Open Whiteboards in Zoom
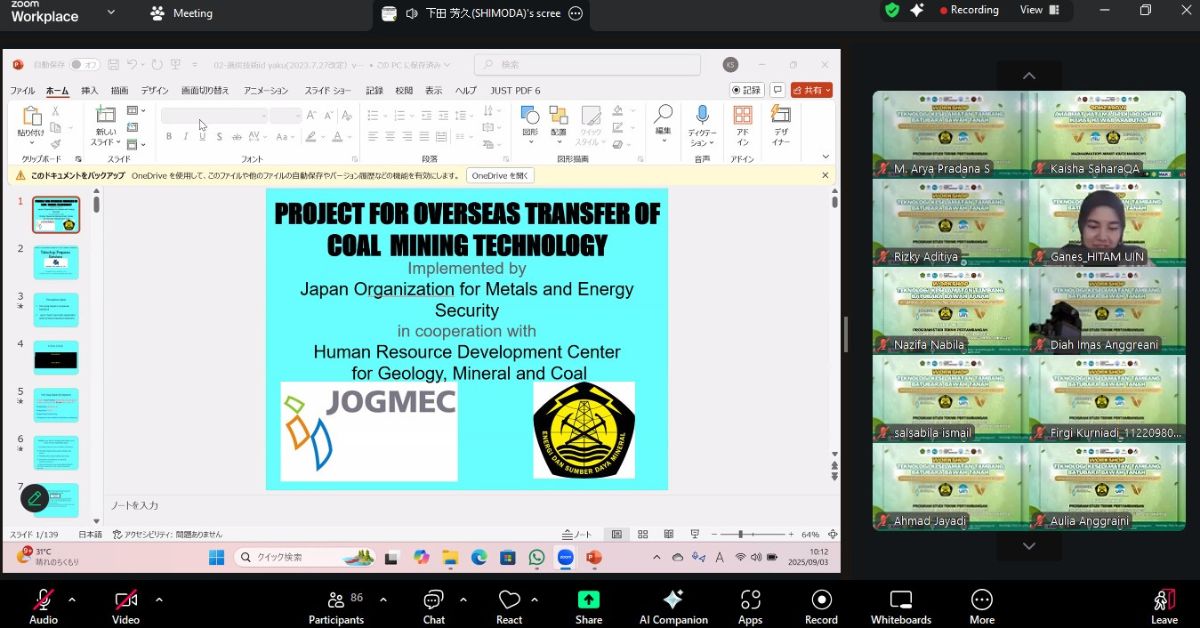This screenshot has width=1200, height=628. (x=901, y=606)
